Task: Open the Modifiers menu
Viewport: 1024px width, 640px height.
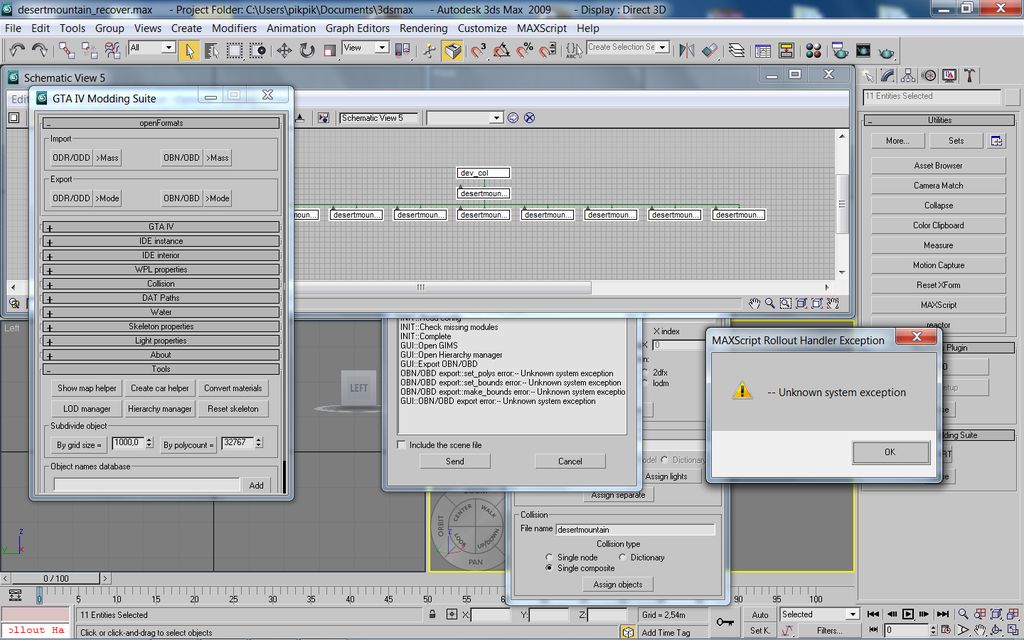Action: [x=234, y=28]
